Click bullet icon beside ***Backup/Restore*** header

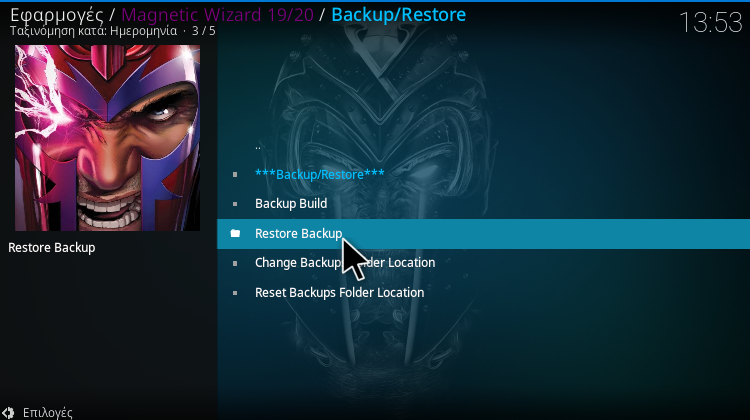click(x=235, y=175)
